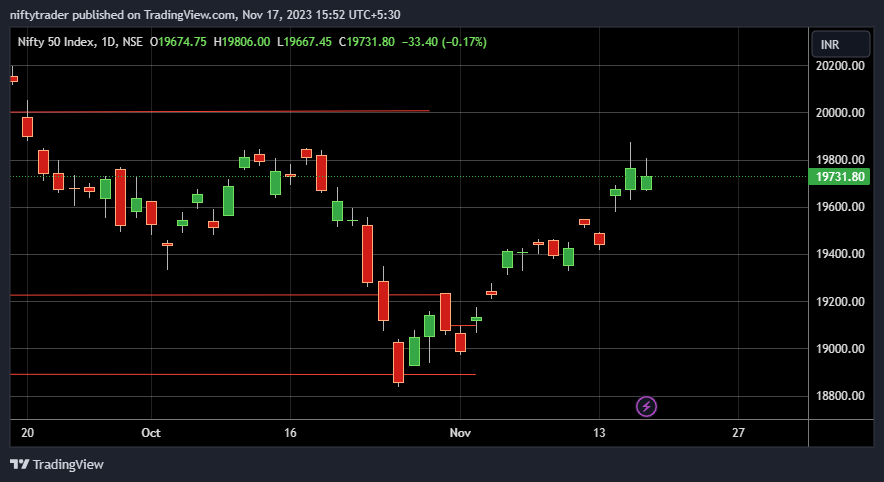Click the Nov date label on time axis
The image size is (884, 482).
[460, 433]
